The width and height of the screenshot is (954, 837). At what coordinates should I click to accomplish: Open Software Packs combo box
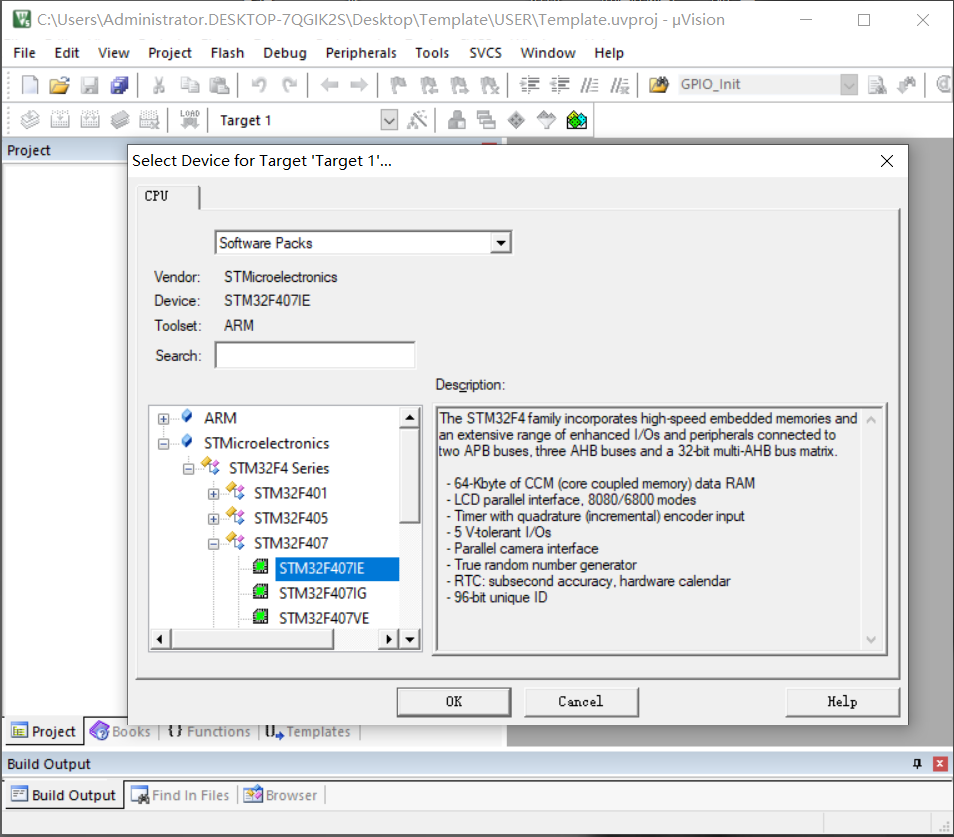[x=363, y=243]
